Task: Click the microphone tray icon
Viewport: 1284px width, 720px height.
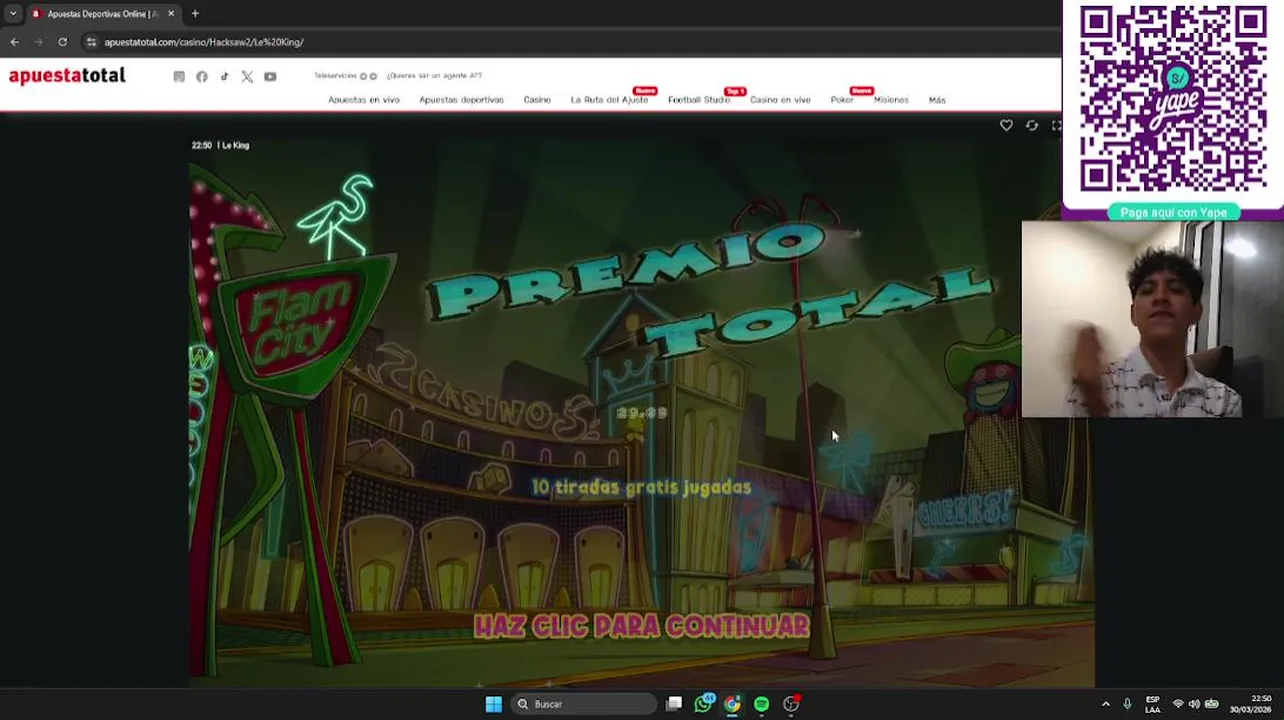Action: tap(1127, 704)
